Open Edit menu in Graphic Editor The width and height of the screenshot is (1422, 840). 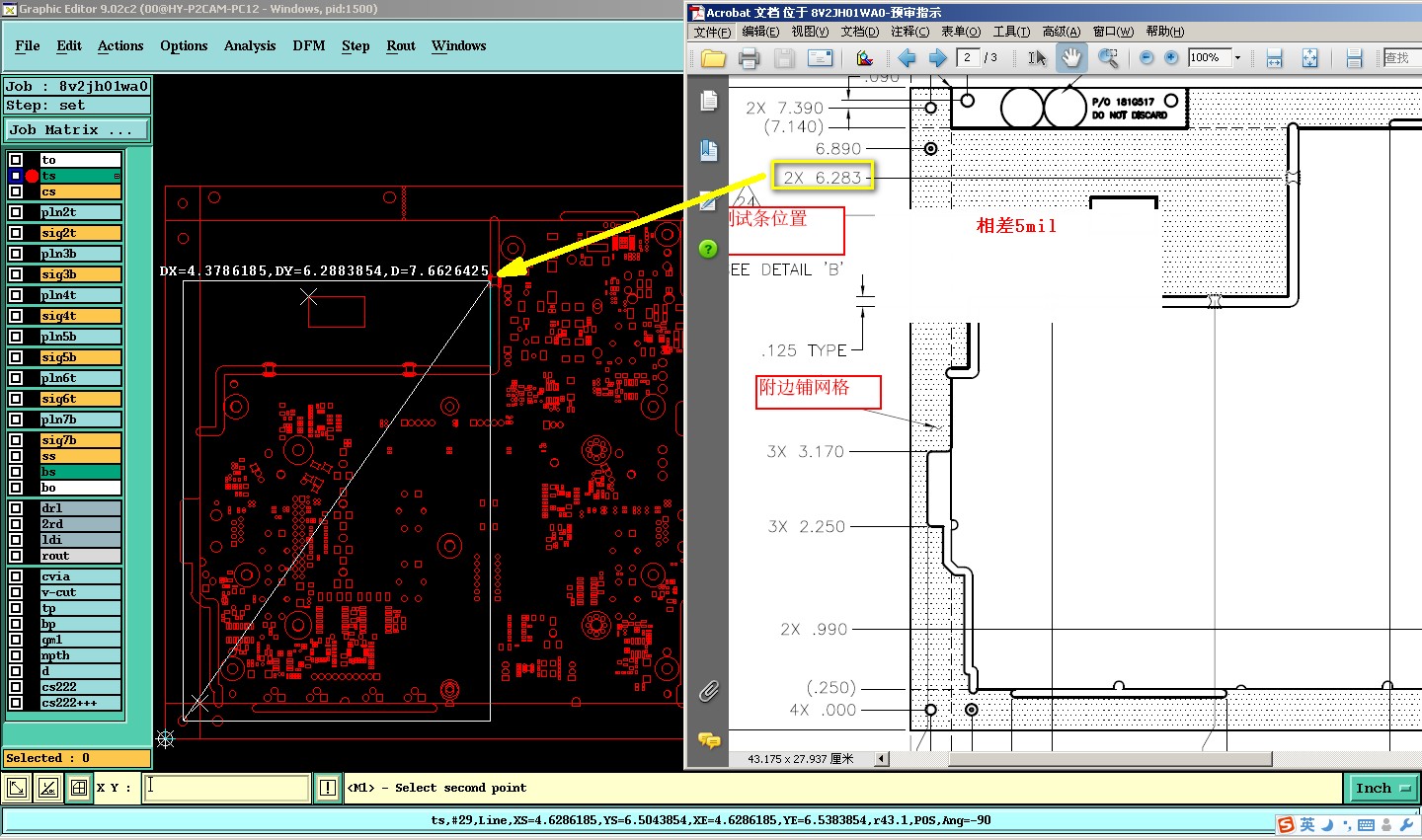pyautogui.click(x=69, y=45)
